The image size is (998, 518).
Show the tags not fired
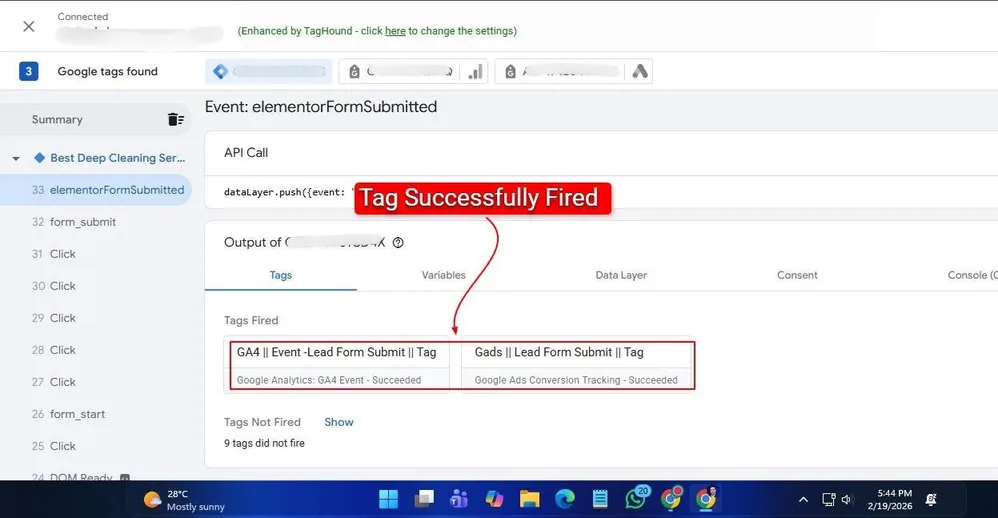339,422
